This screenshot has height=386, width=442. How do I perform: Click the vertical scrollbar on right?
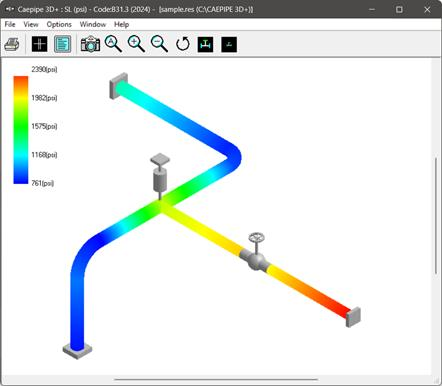point(436,216)
